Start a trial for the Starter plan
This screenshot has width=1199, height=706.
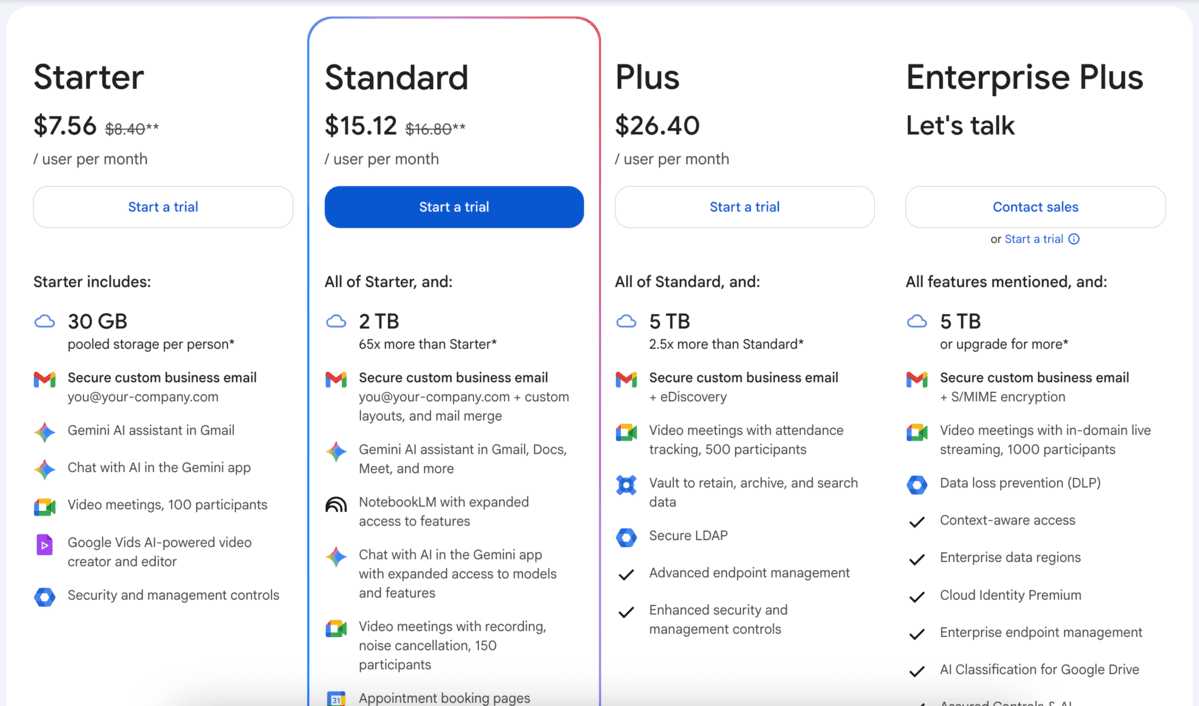click(x=163, y=207)
